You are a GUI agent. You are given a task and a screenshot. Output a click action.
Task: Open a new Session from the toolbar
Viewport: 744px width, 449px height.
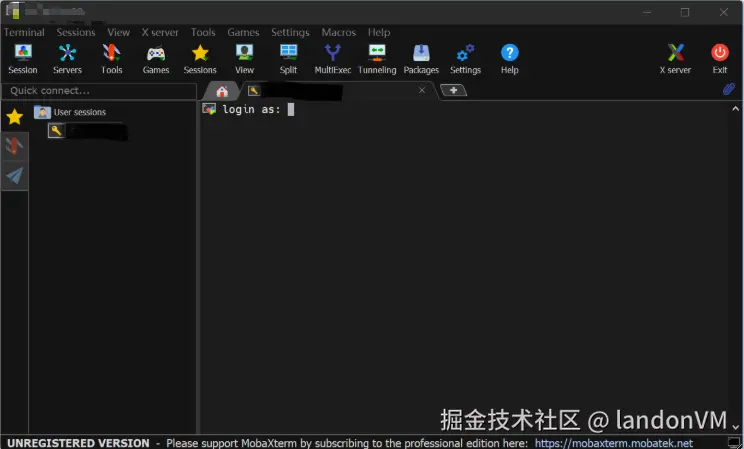(x=23, y=59)
